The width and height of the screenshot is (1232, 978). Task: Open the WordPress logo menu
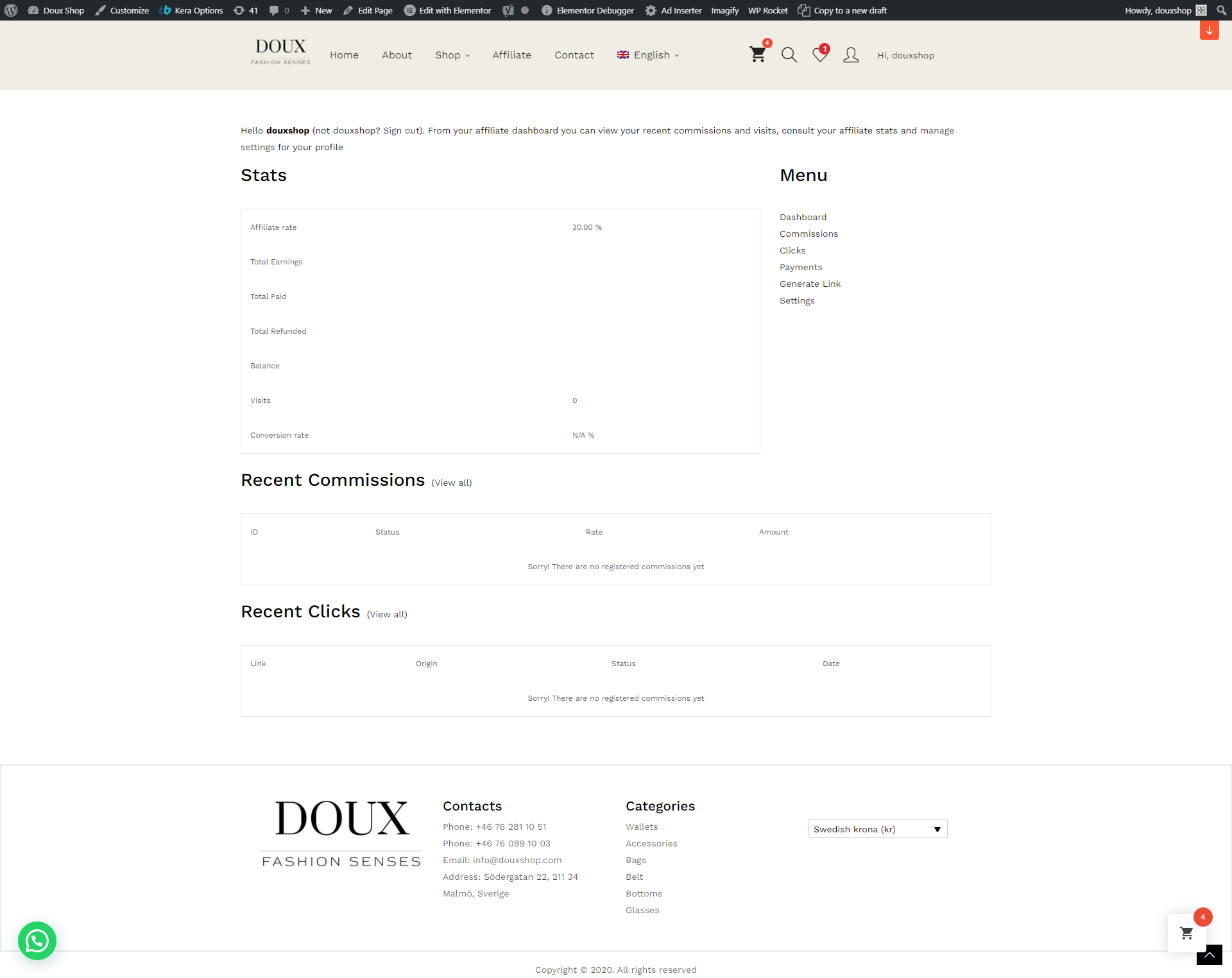(10, 10)
